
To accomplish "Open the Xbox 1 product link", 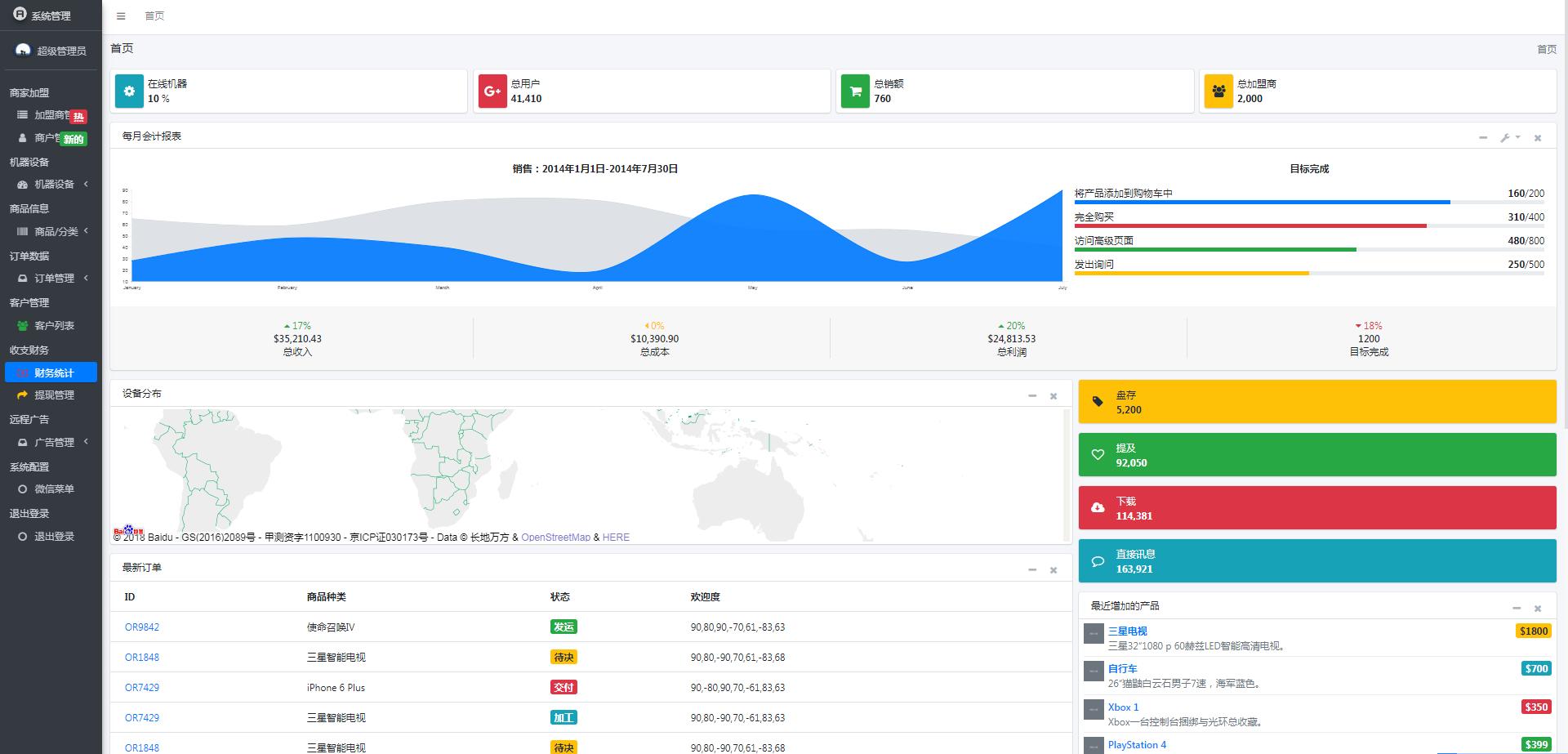I will pos(1123,707).
